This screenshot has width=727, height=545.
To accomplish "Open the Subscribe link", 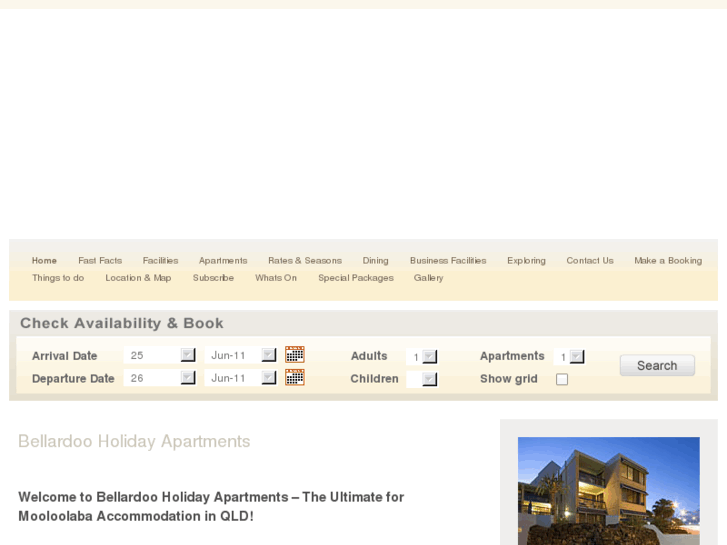I will [x=213, y=278].
